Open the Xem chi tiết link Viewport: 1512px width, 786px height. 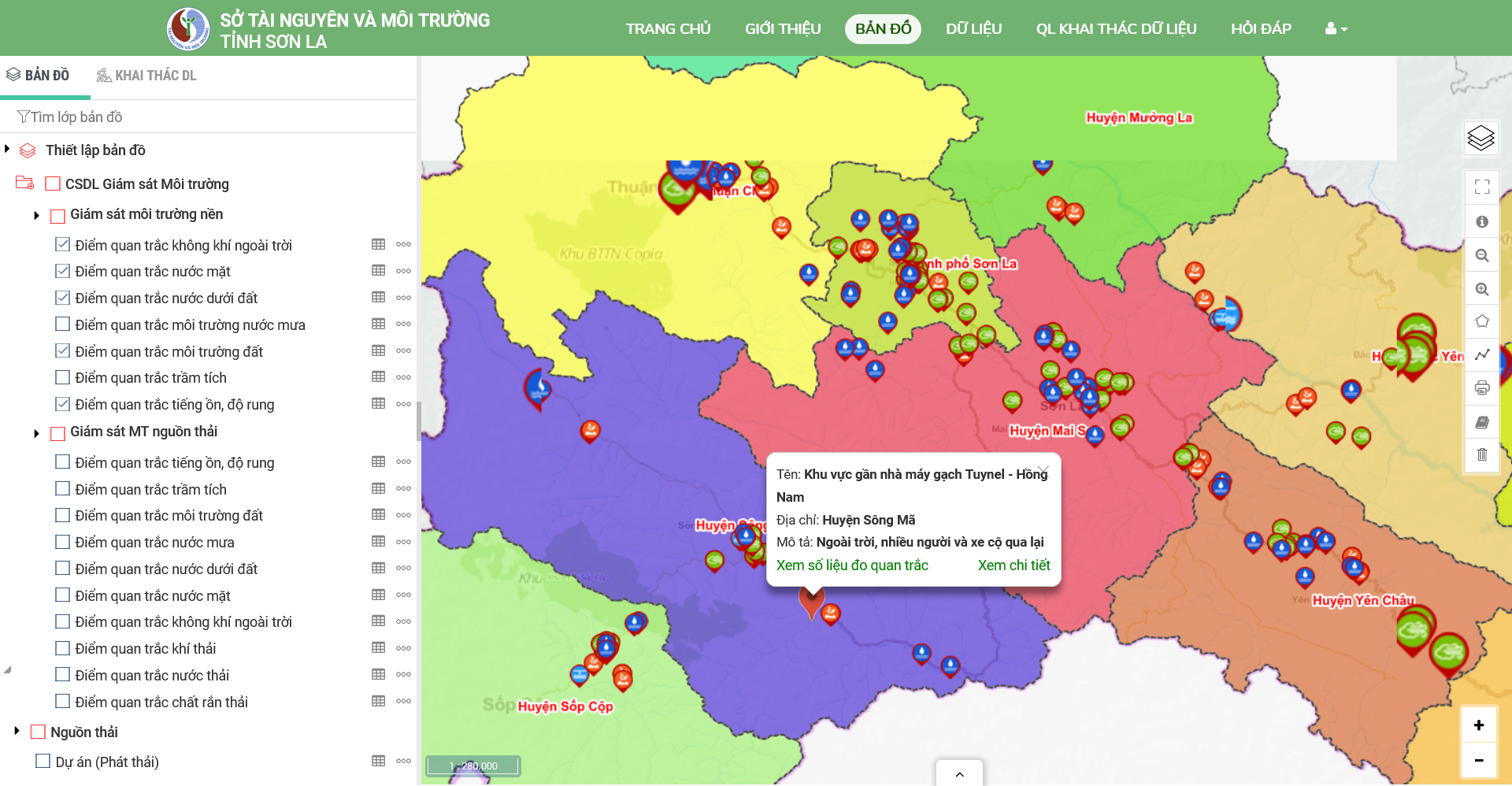(1014, 565)
